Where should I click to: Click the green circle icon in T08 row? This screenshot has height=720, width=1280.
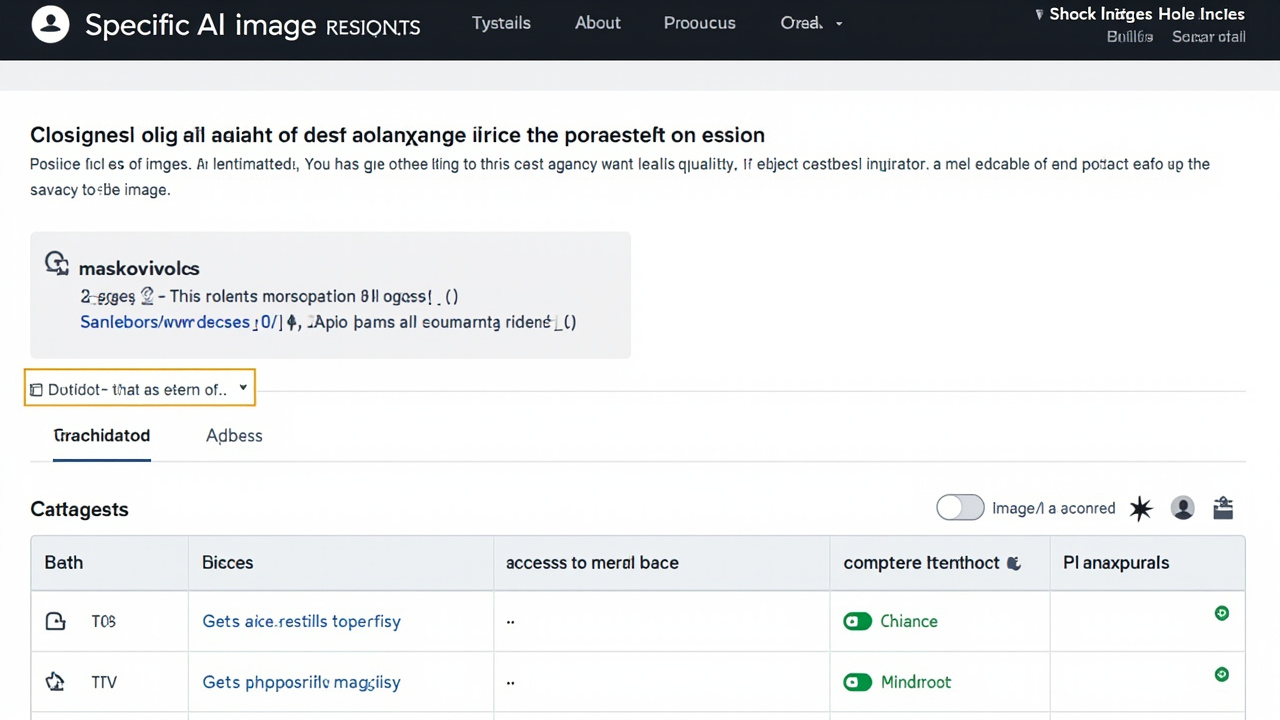pos(1221,613)
